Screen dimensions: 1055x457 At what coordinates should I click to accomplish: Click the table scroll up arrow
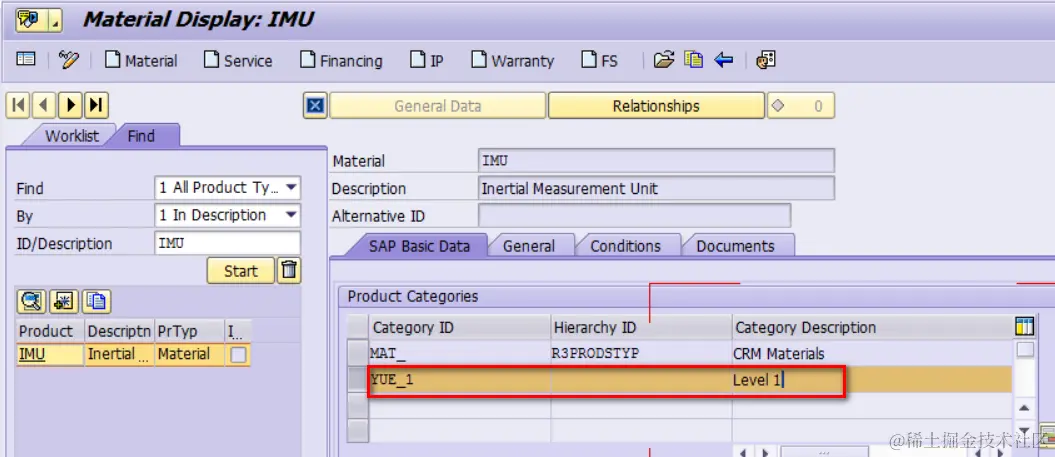coord(1024,408)
